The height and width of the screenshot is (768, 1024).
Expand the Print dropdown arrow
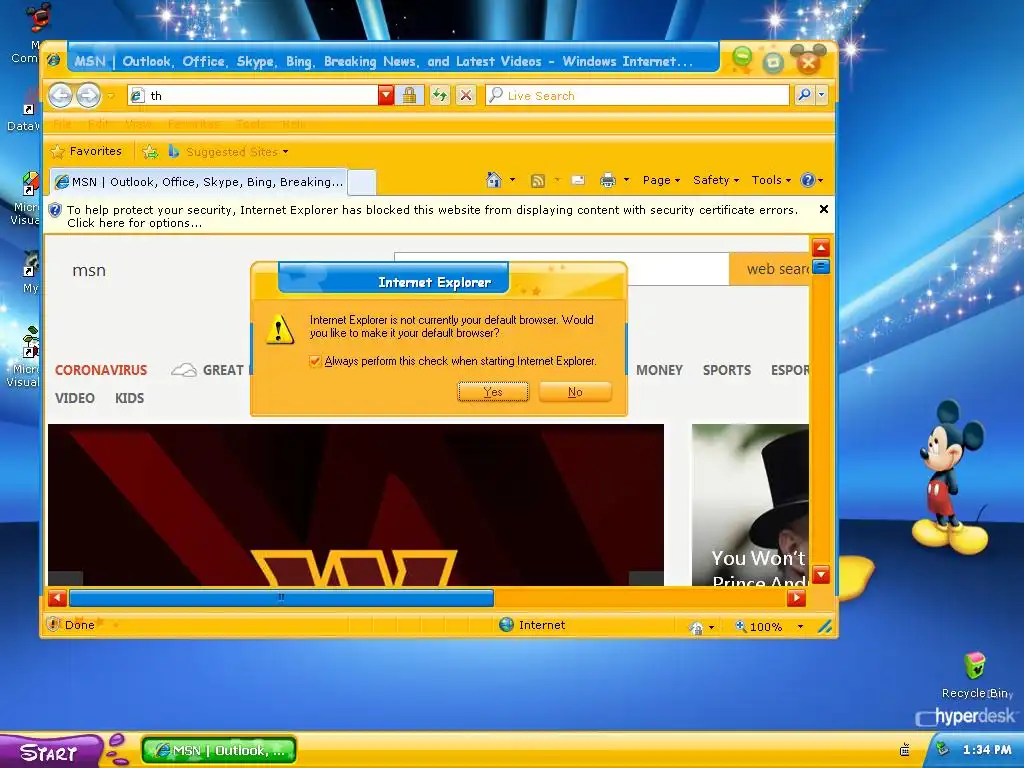[x=626, y=180]
